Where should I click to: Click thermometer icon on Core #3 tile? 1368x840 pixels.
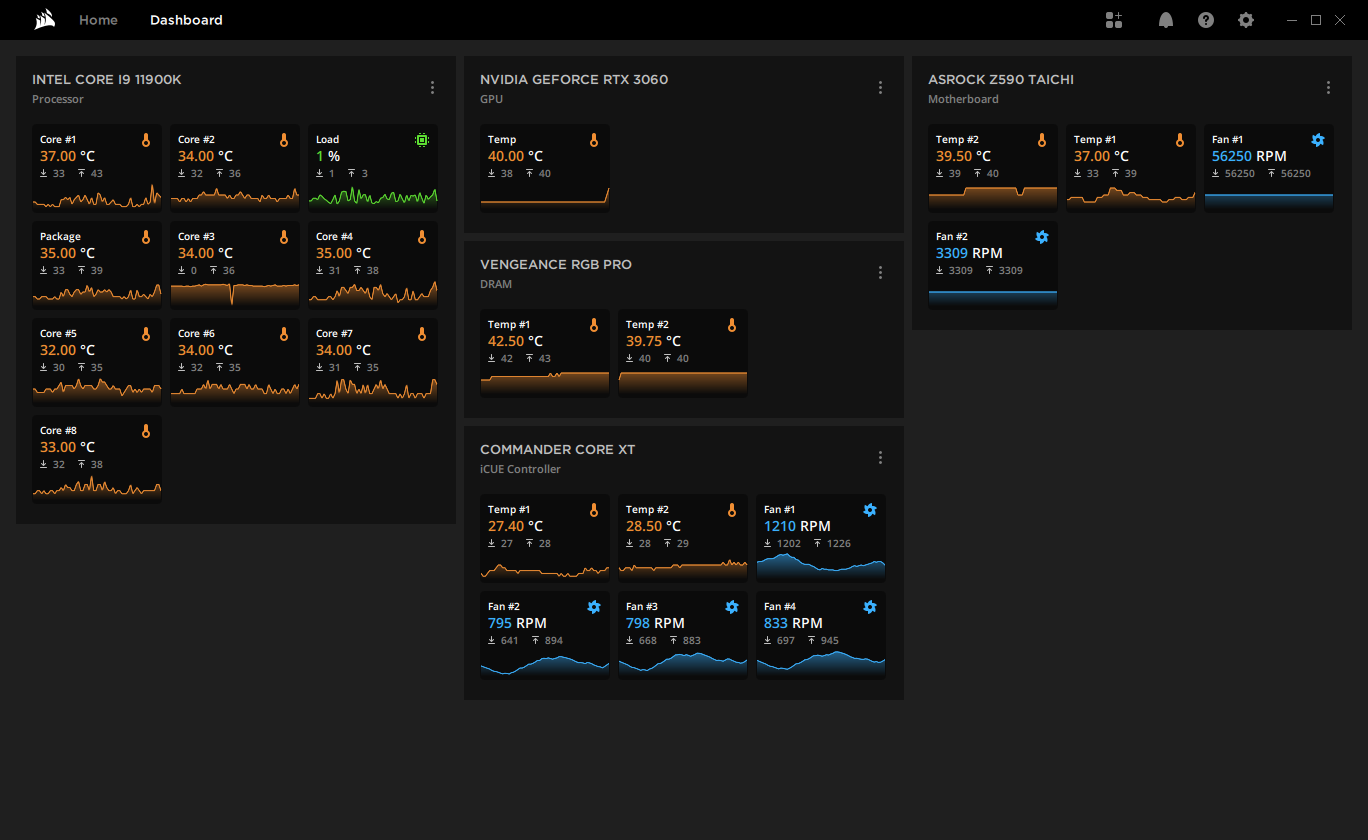coord(284,237)
